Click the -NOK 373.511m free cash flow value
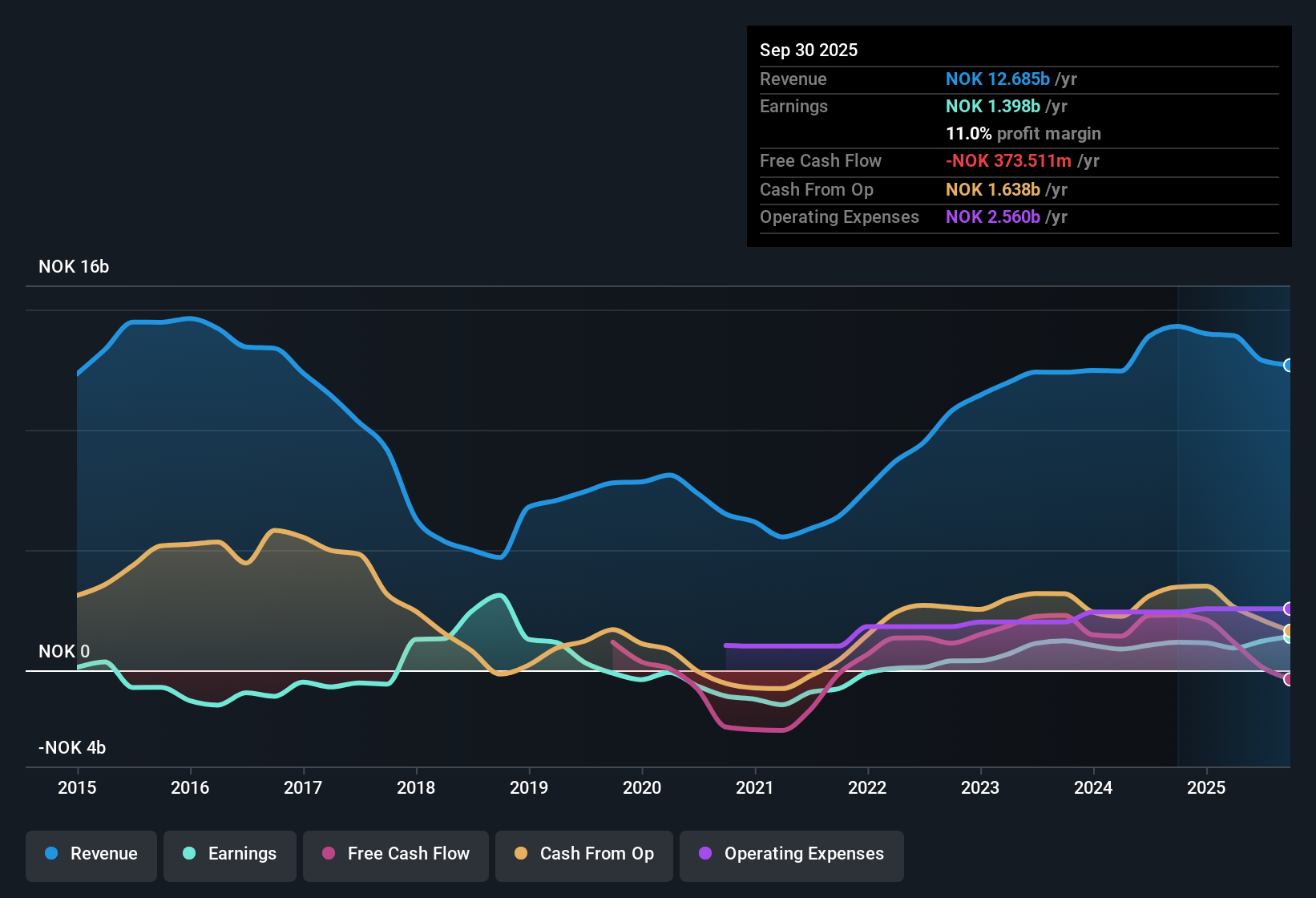1316x898 pixels. [x=1008, y=160]
